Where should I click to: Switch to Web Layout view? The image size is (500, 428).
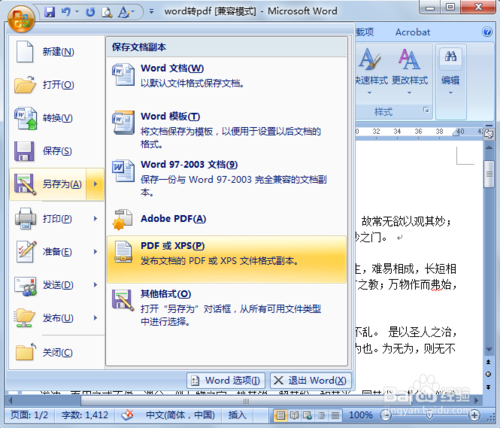tap(308, 416)
